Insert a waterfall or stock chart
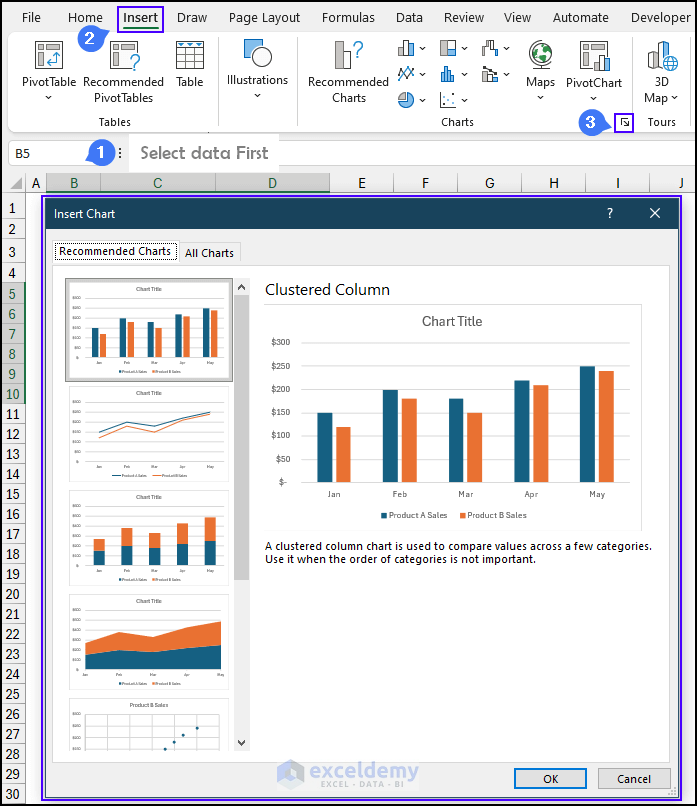This screenshot has width=697, height=806. (x=490, y=48)
